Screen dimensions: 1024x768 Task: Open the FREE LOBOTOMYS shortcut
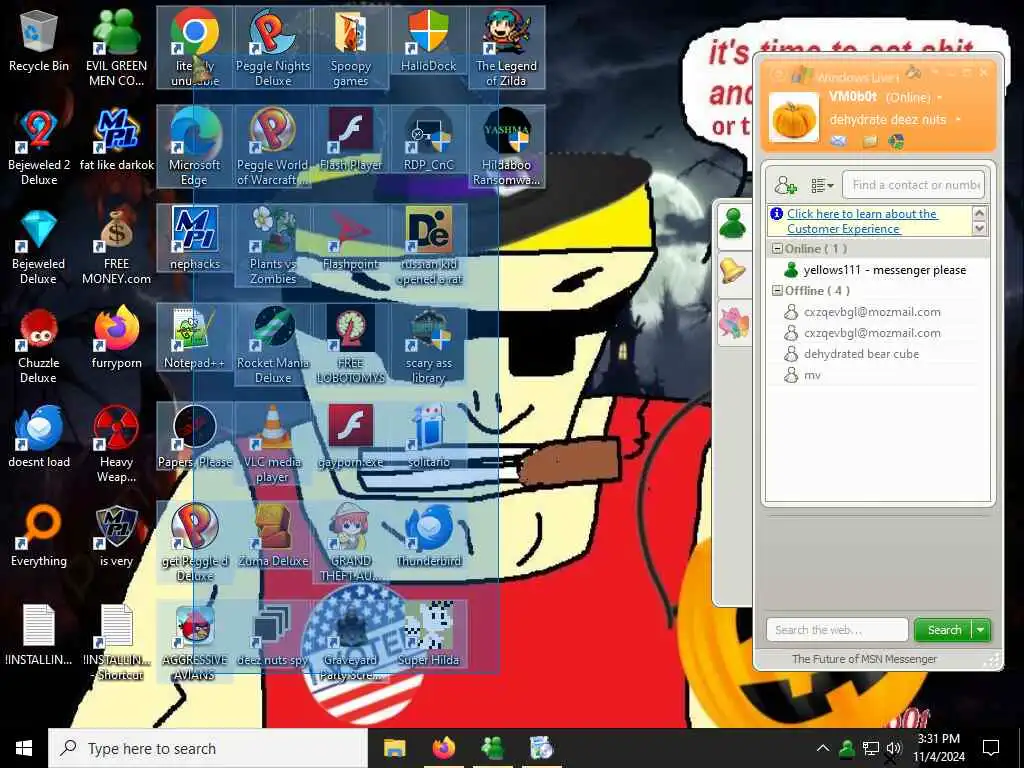(x=351, y=345)
